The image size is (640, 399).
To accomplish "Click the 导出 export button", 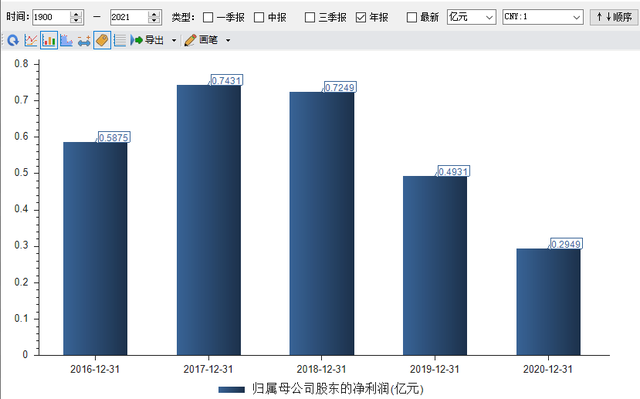I will (147, 40).
